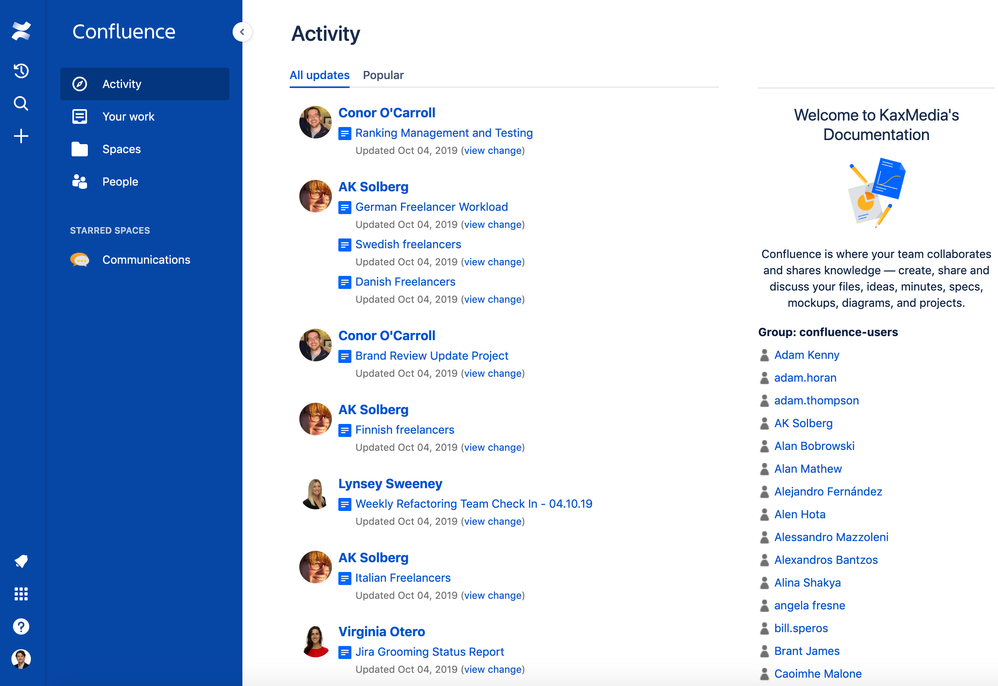Image resolution: width=998 pixels, height=686 pixels.
Task: Open the user profile avatar in sidebar
Action: (21, 659)
